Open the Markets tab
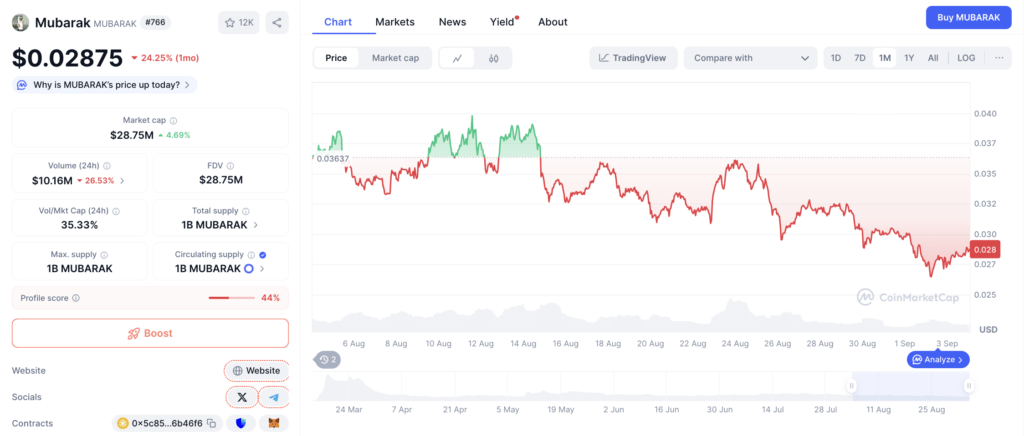1024x436 pixels. click(x=394, y=22)
